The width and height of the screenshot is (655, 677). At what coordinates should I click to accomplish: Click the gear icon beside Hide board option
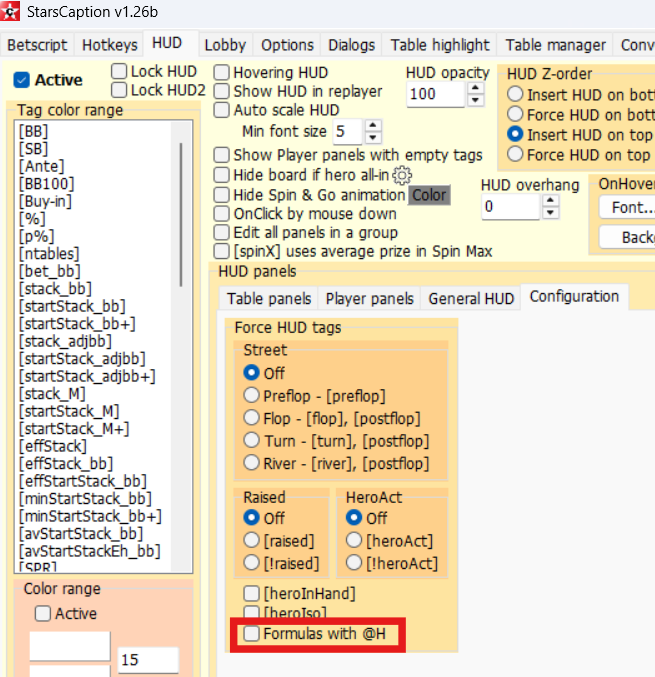click(x=402, y=175)
